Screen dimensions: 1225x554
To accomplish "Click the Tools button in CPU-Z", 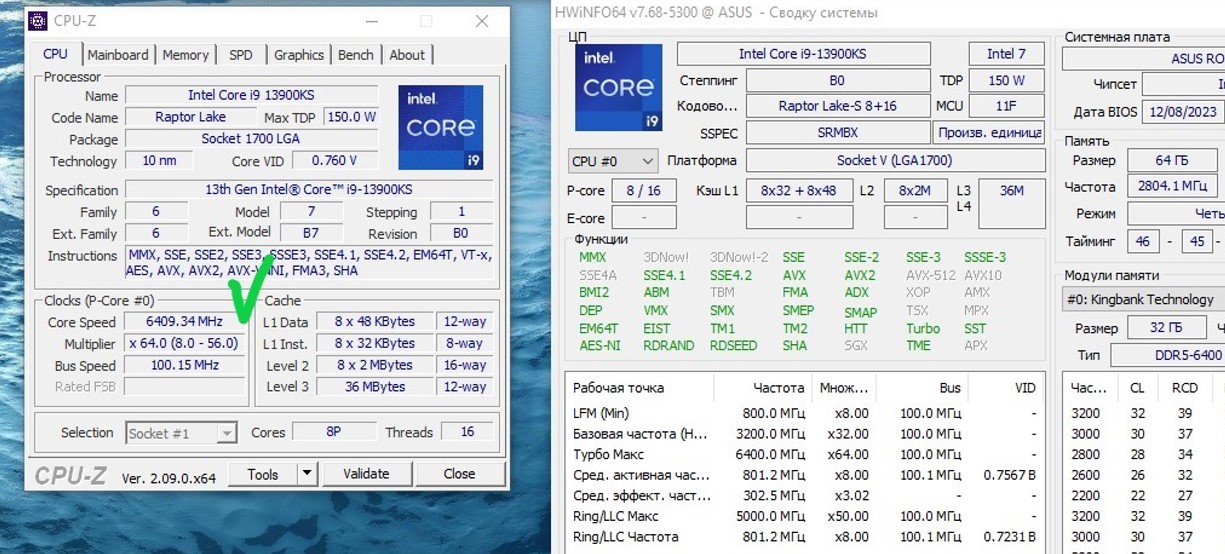I will [263, 474].
